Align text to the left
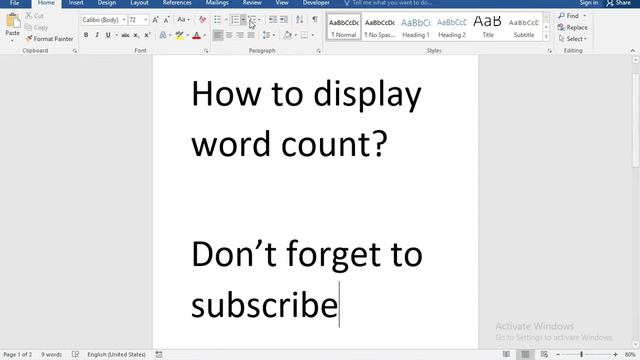 coord(218,36)
